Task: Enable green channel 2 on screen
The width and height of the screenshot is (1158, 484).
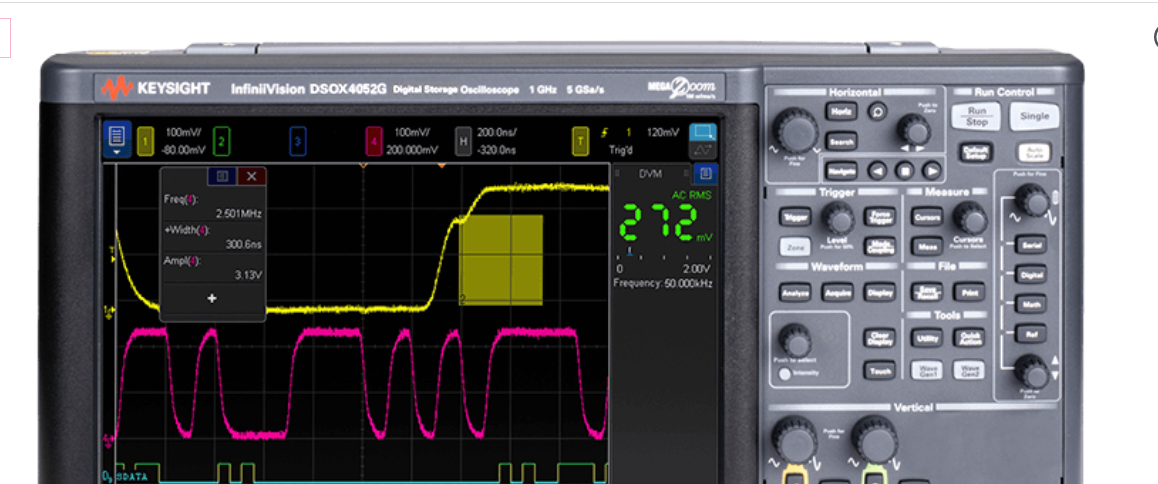Action: [221, 141]
